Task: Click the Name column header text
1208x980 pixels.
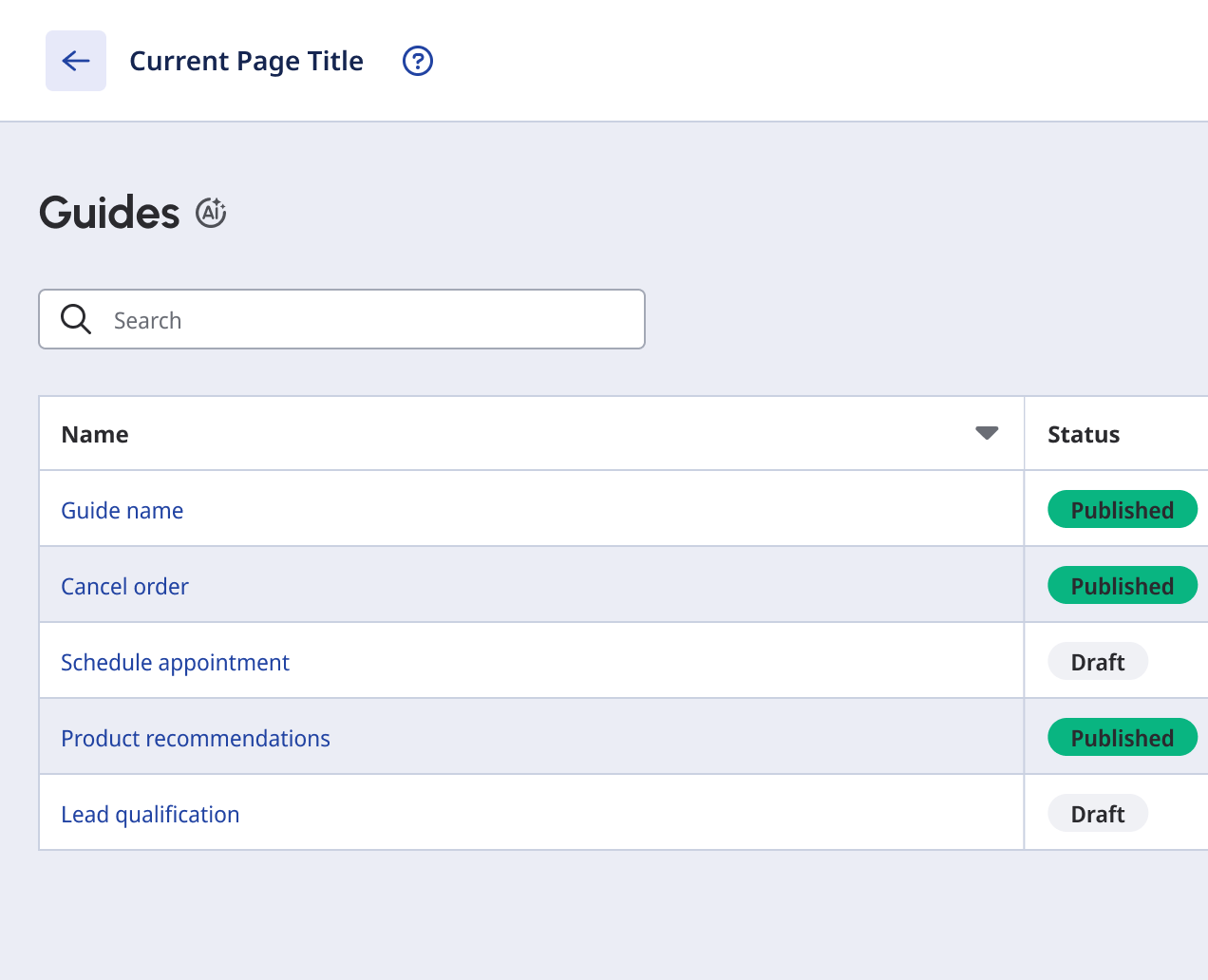Action: pyautogui.click(x=95, y=435)
